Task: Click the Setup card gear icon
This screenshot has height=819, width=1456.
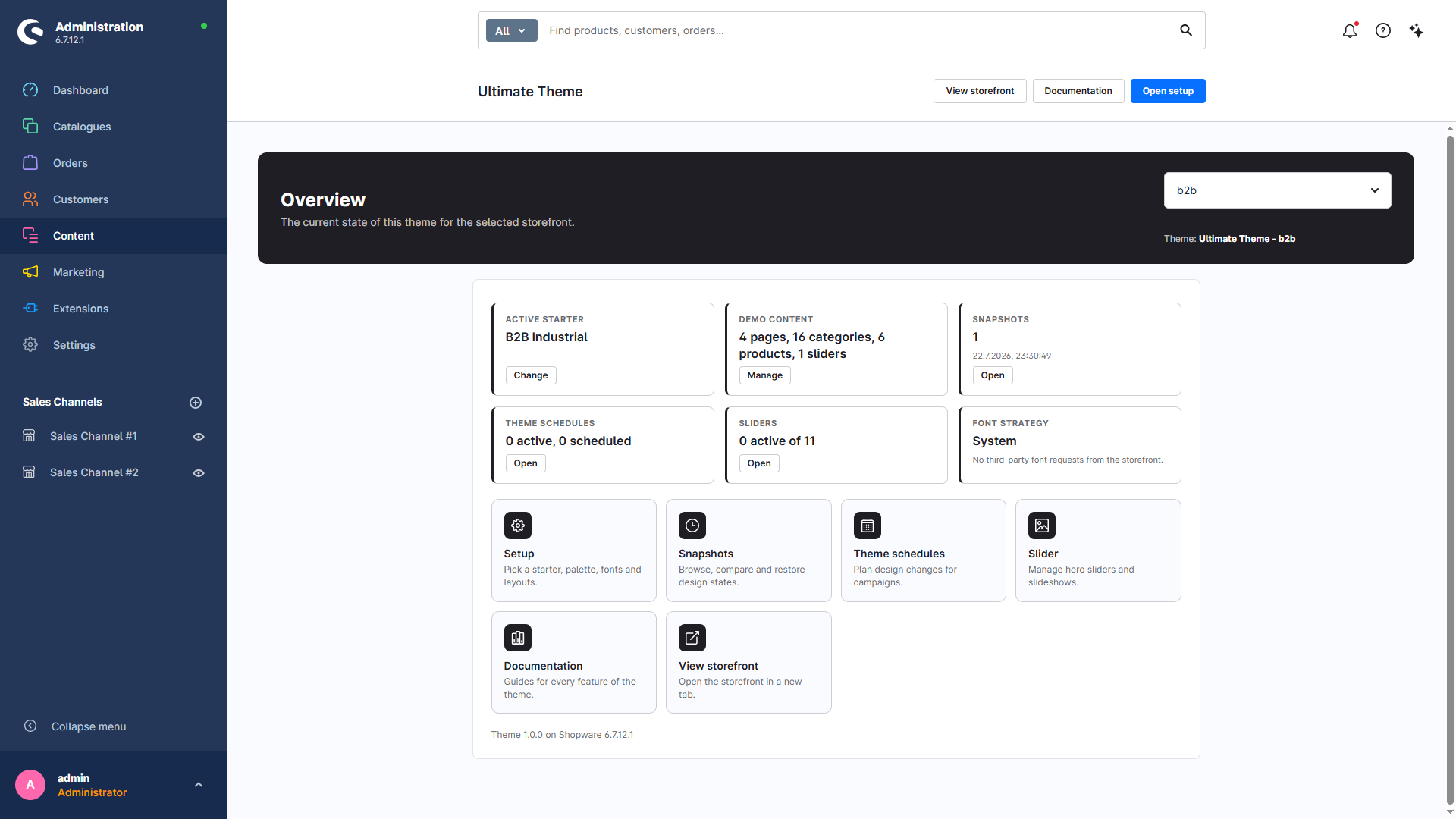Action: pyautogui.click(x=518, y=526)
